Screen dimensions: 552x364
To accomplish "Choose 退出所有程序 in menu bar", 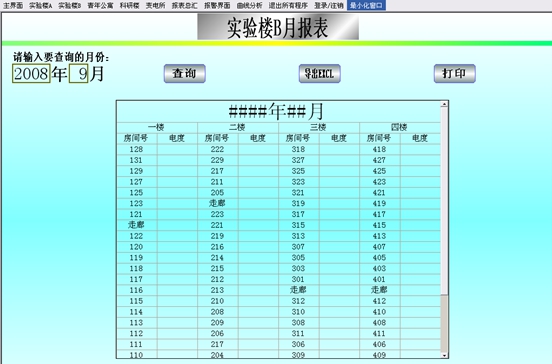I will [x=288, y=5].
